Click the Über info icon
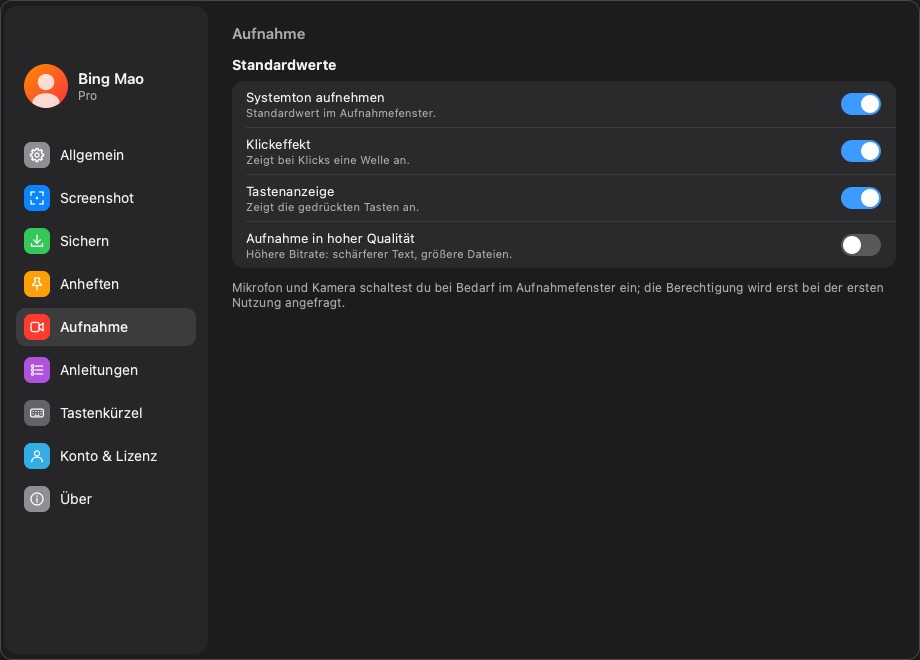 (x=37, y=499)
